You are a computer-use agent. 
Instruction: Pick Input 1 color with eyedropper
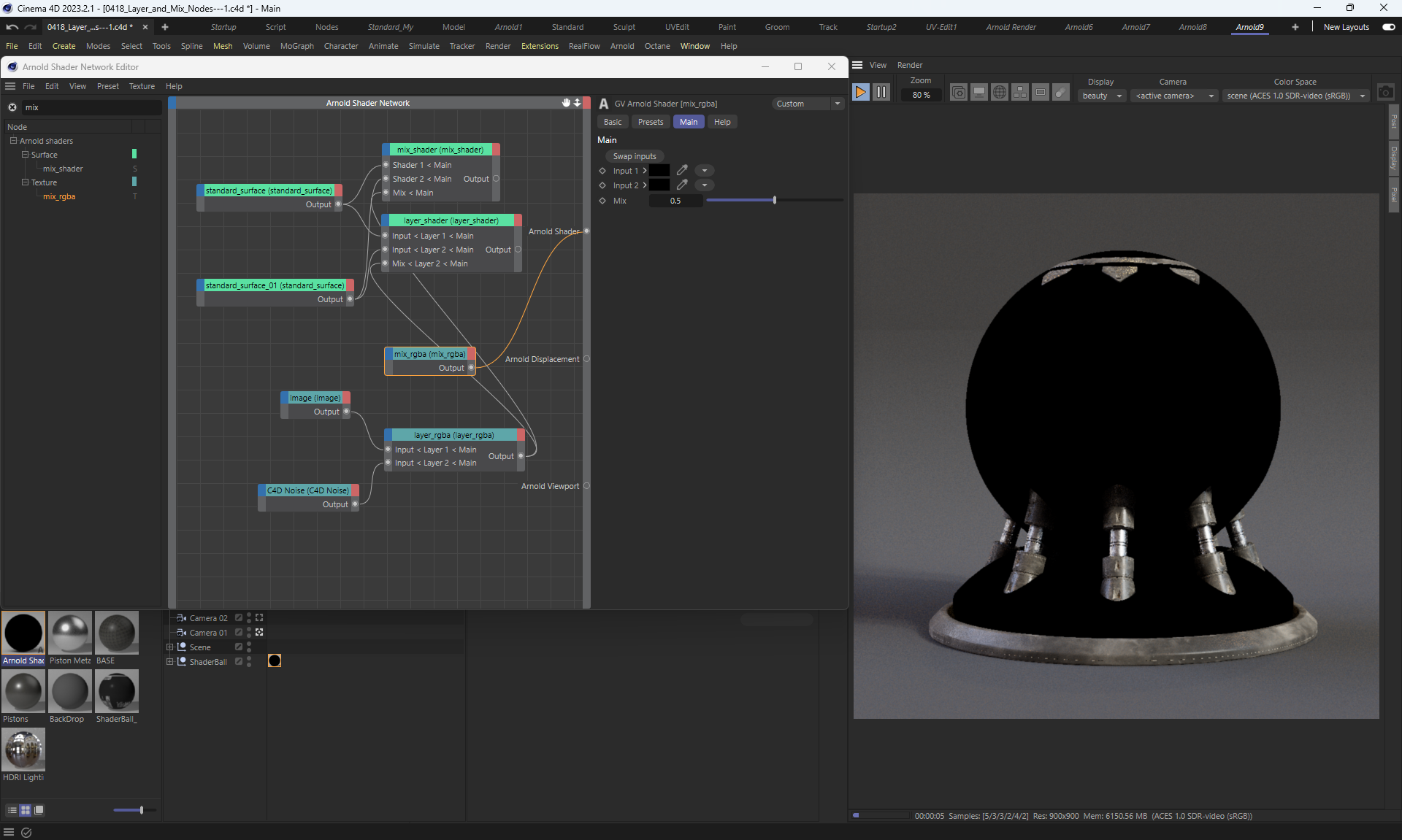pyautogui.click(x=682, y=170)
